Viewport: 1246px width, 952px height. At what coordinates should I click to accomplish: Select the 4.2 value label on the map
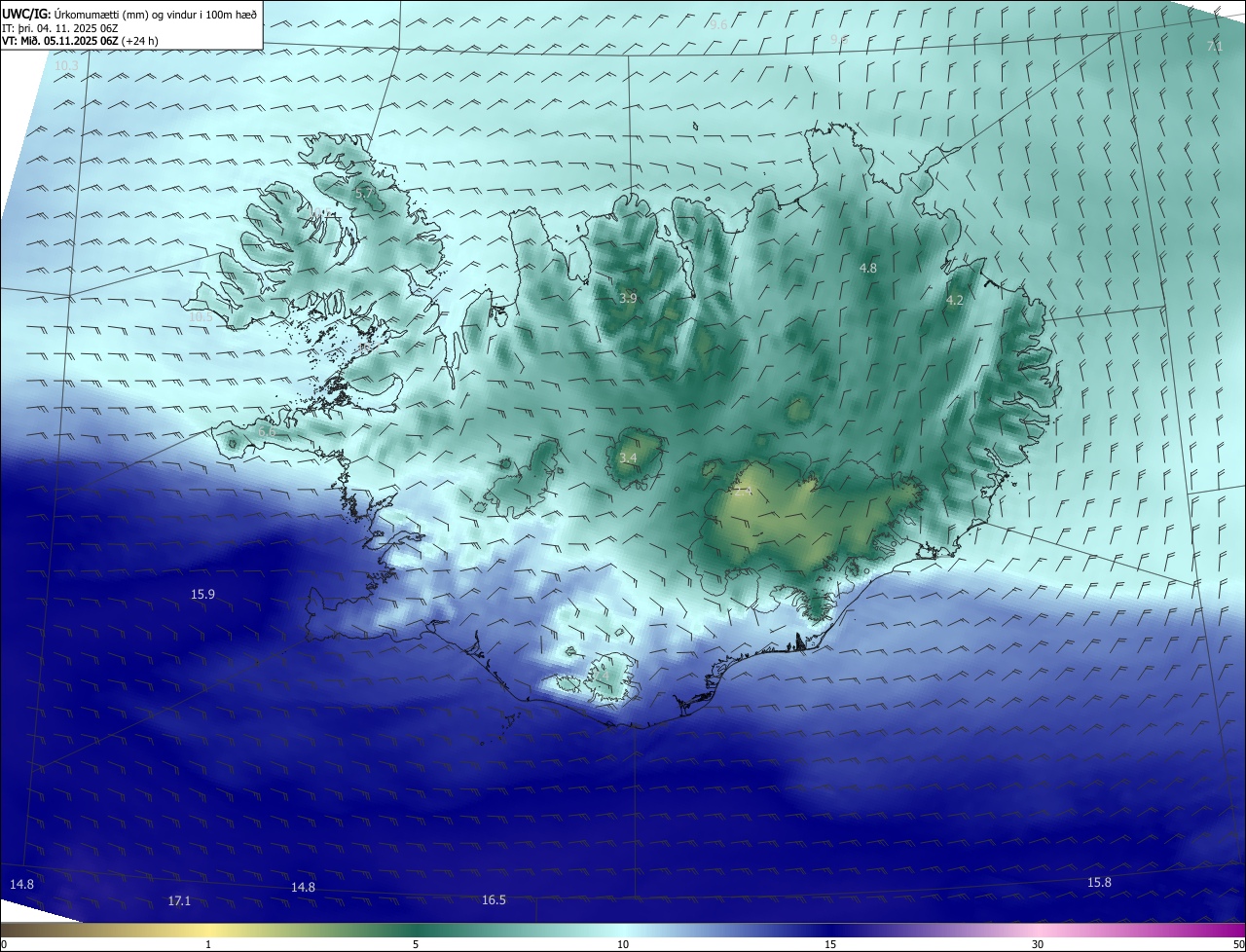pyautogui.click(x=955, y=301)
